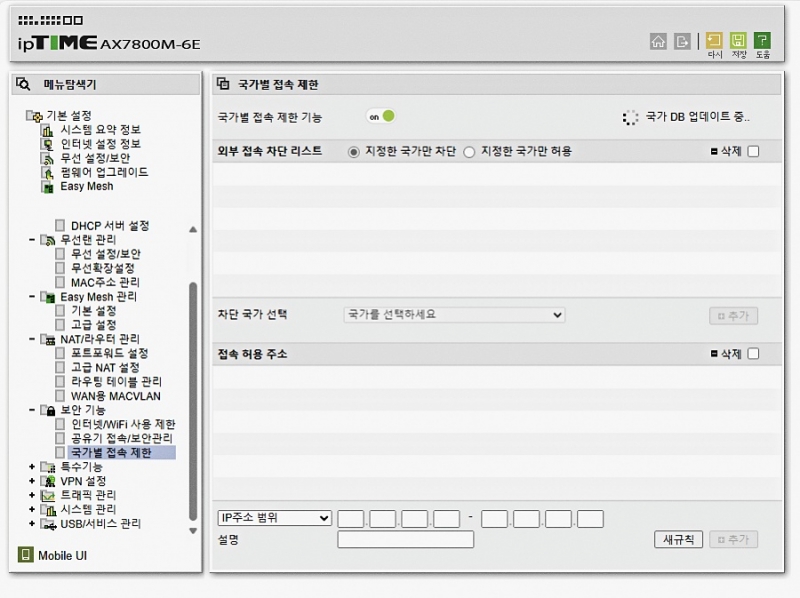Click the Mobile UI phone icon
Viewport: 800px width, 598px height.
[x=26, y=555]
